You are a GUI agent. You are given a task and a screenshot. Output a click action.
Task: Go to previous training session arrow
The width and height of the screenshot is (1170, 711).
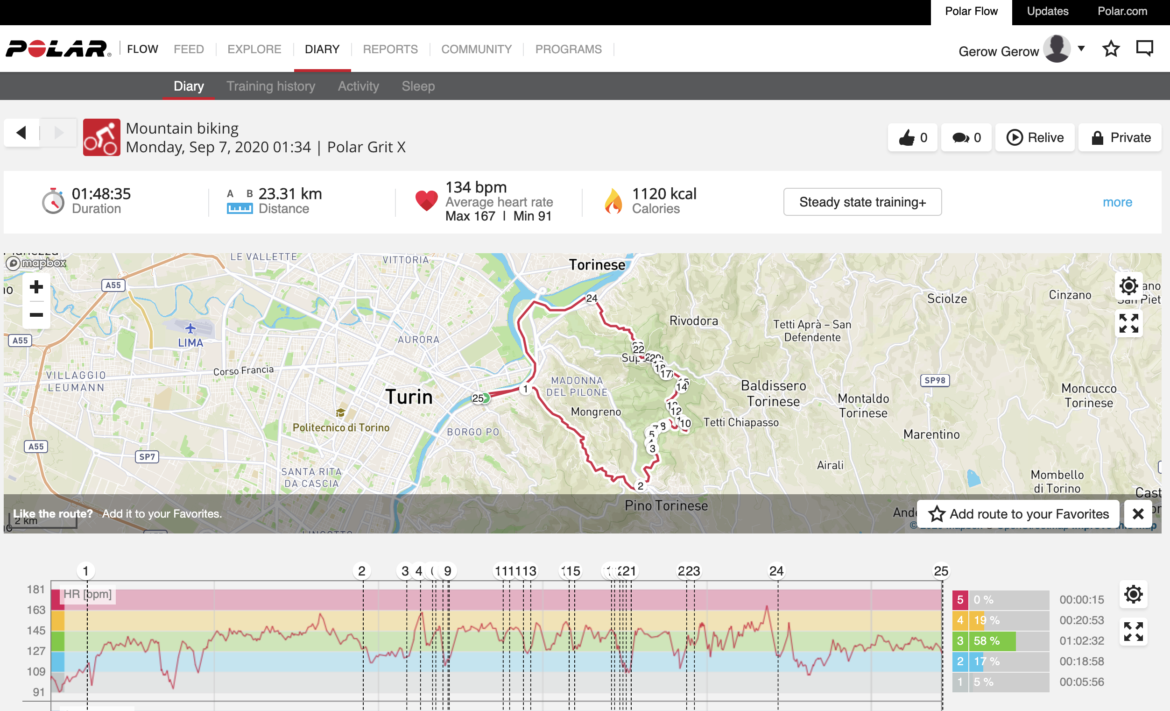click(21, 133)
